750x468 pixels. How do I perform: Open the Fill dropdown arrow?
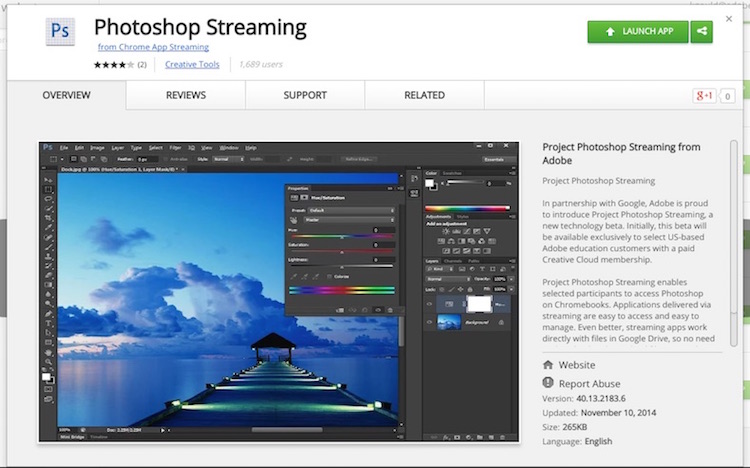point(511,290)
